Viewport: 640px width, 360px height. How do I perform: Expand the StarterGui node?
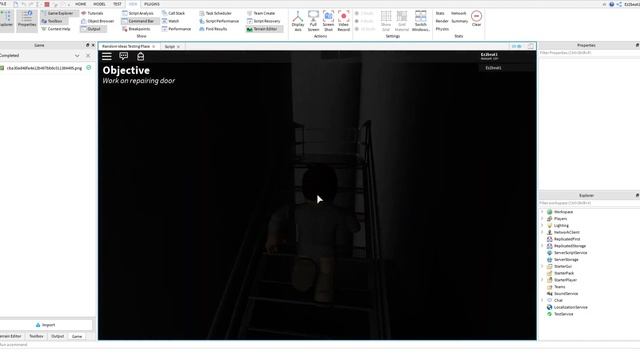(542, 266)
